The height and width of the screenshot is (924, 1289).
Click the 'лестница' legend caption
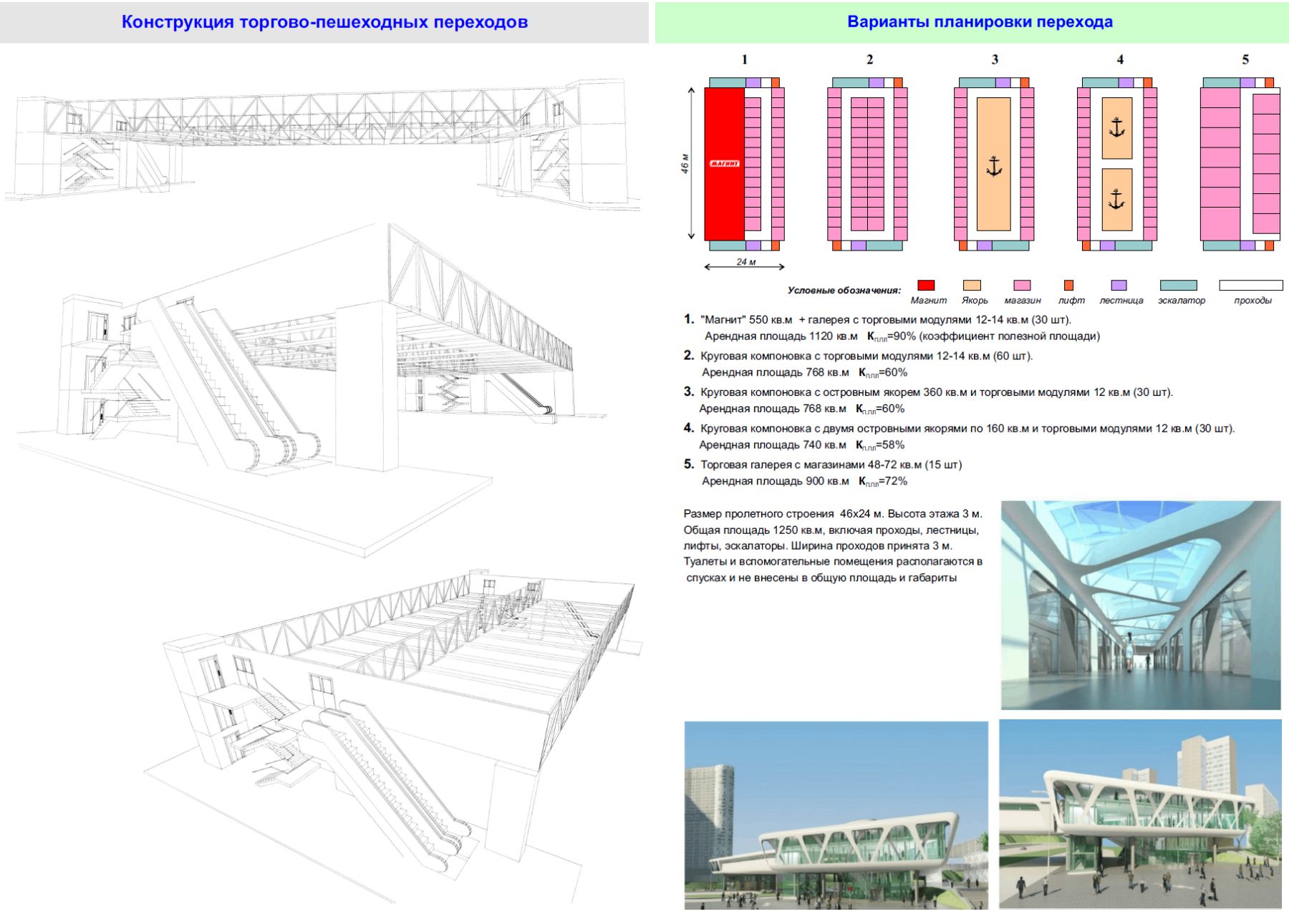click(x=1121, y=301)
